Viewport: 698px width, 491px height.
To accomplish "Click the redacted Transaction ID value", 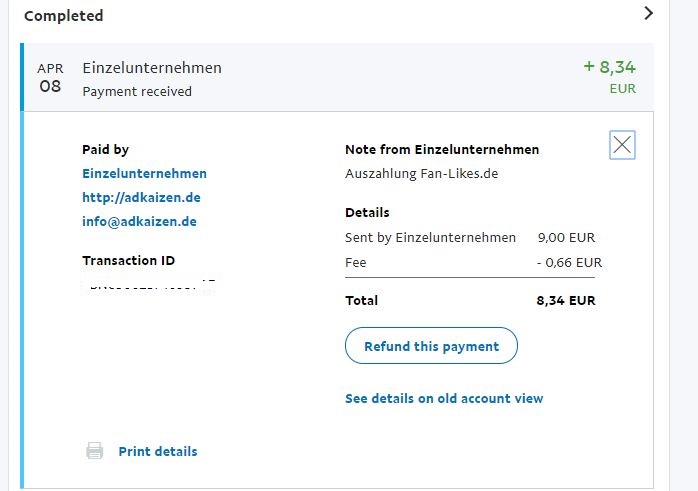I will coord(150,285).
